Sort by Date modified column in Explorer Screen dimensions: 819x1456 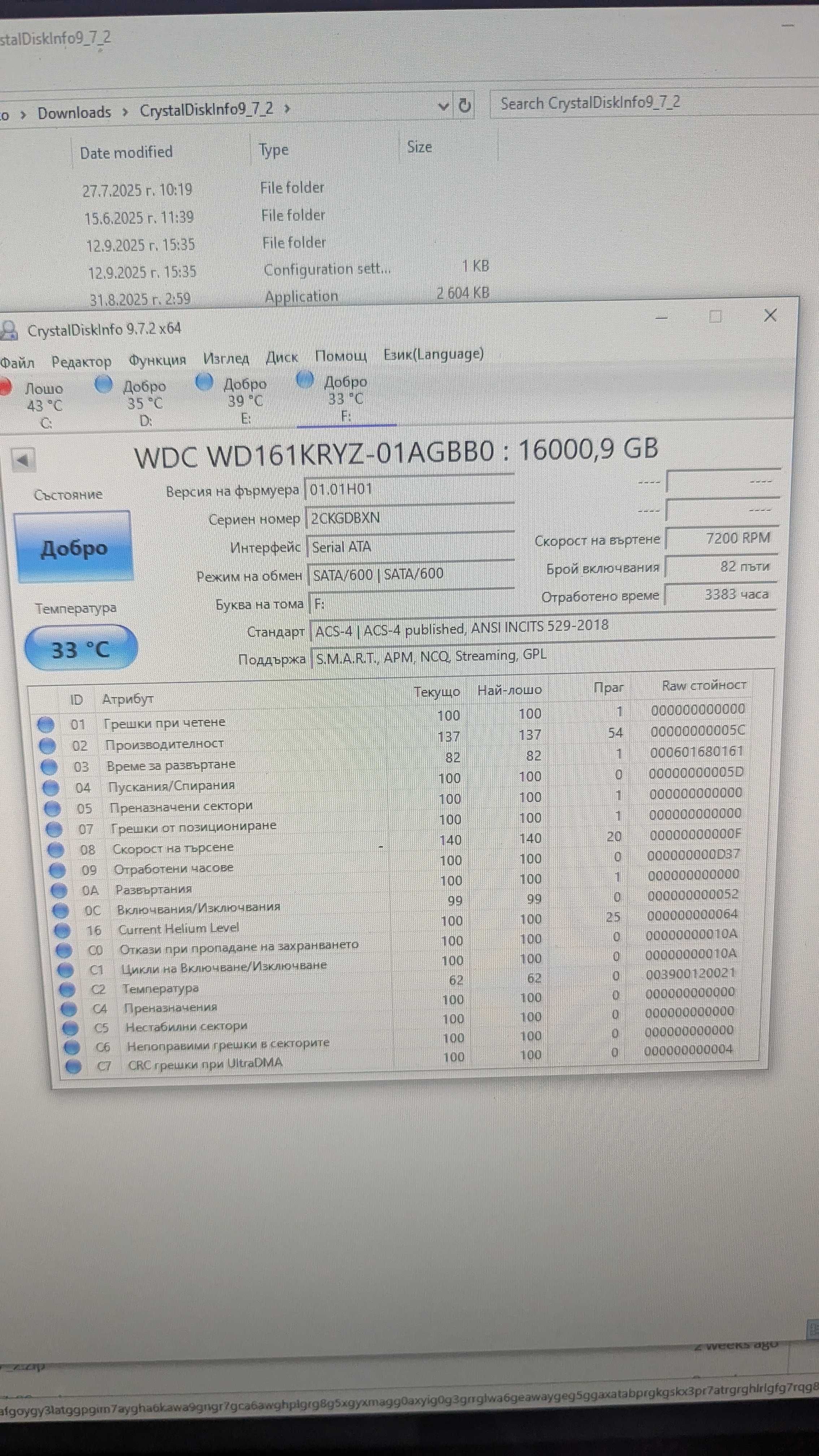click(126, 152)
